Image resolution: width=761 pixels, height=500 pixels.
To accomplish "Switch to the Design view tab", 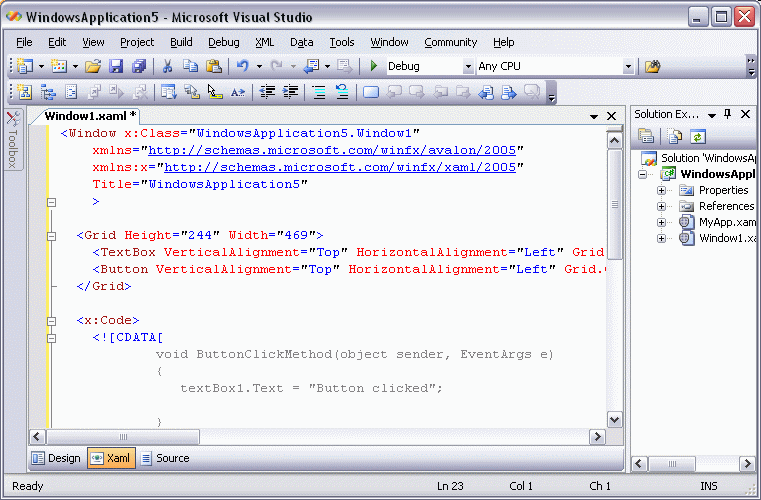I will pos(57,458).
